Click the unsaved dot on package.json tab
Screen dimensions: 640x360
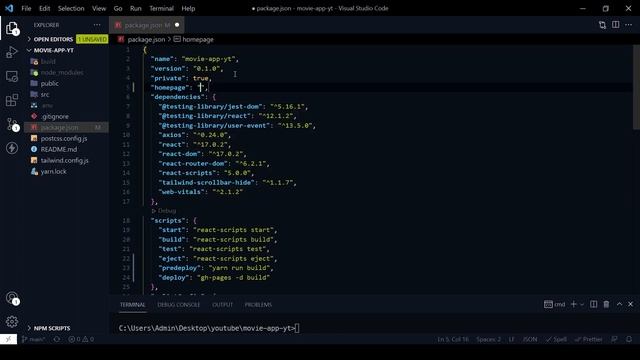click(177, 25)
